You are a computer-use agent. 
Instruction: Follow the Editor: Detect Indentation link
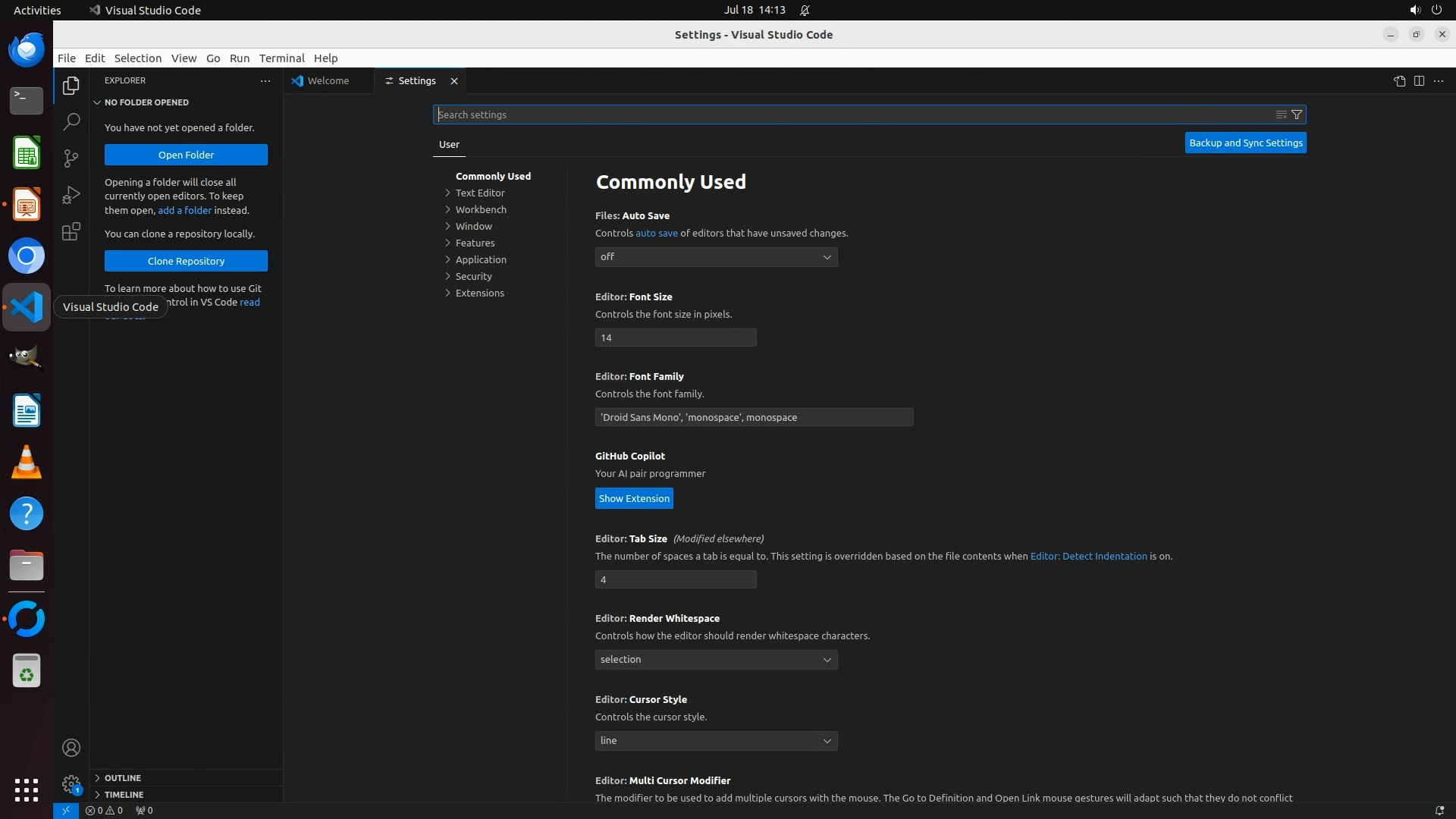[1088, 556]
